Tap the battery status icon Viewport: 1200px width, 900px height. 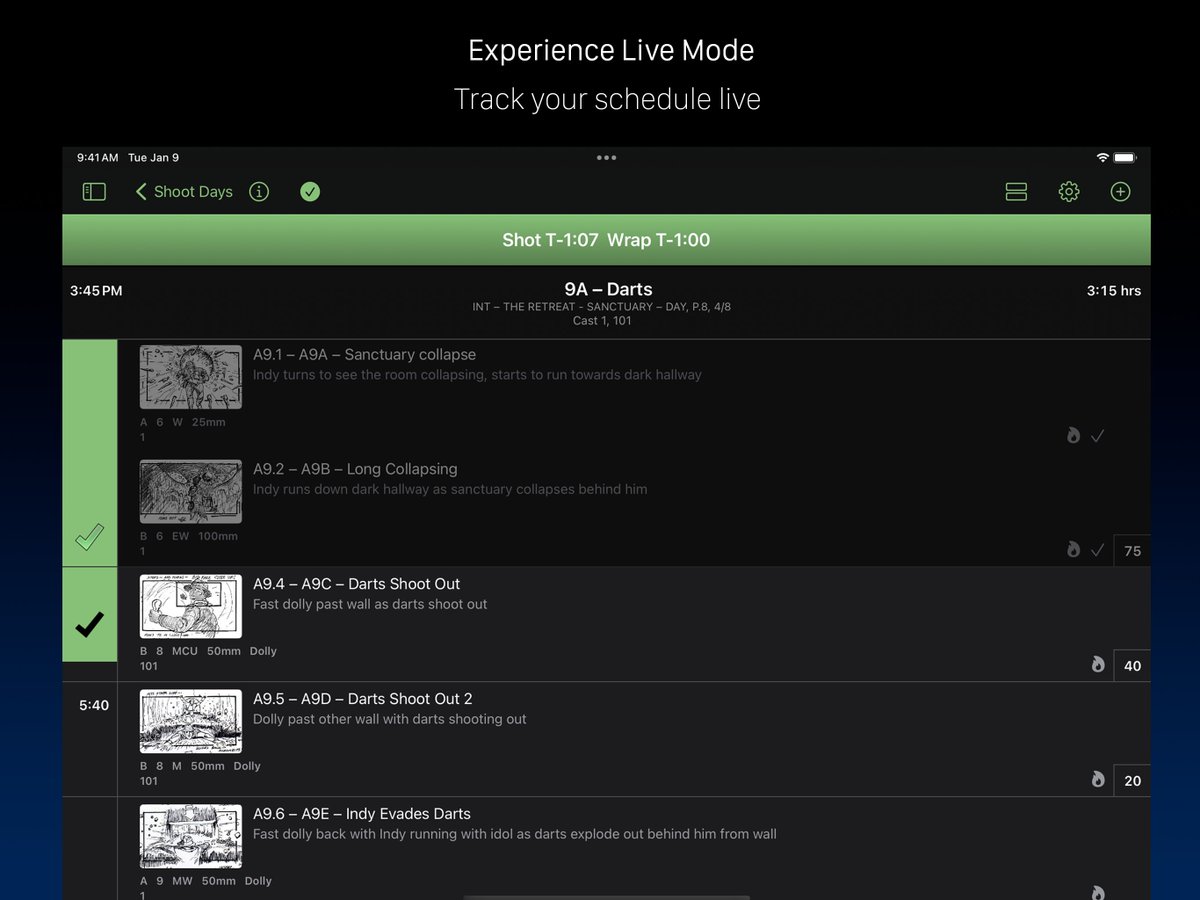click(1125, 158)
